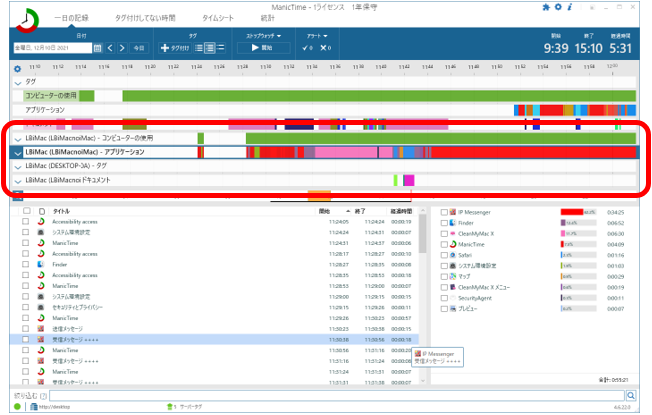
Task: Click the orange marker on the overview timeline
Action: 319,195
